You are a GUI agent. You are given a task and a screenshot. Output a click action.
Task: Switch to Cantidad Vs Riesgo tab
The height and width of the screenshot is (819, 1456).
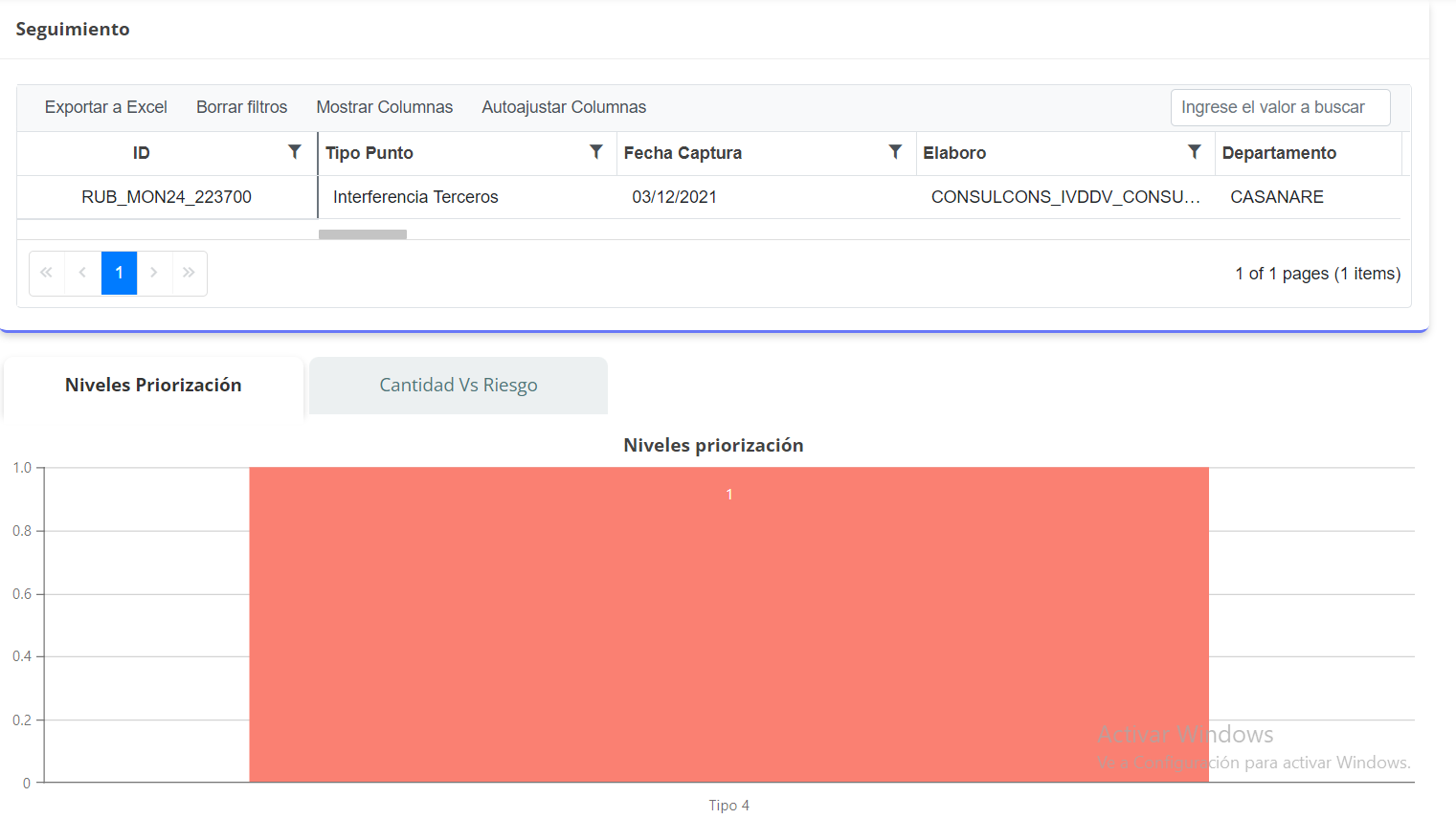click(458, 386)
